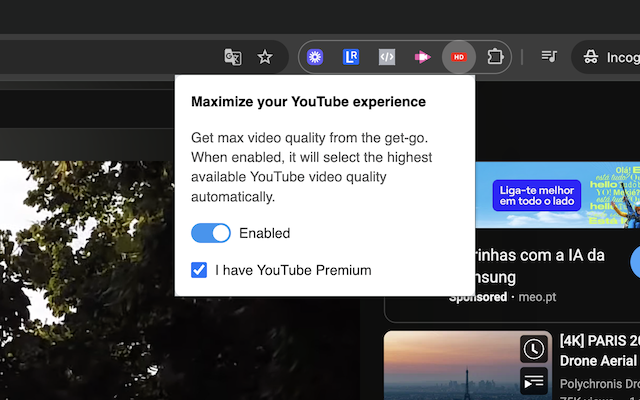640x400 pixels.
Task: Add Paris video to queue icon
Action: 533,381
